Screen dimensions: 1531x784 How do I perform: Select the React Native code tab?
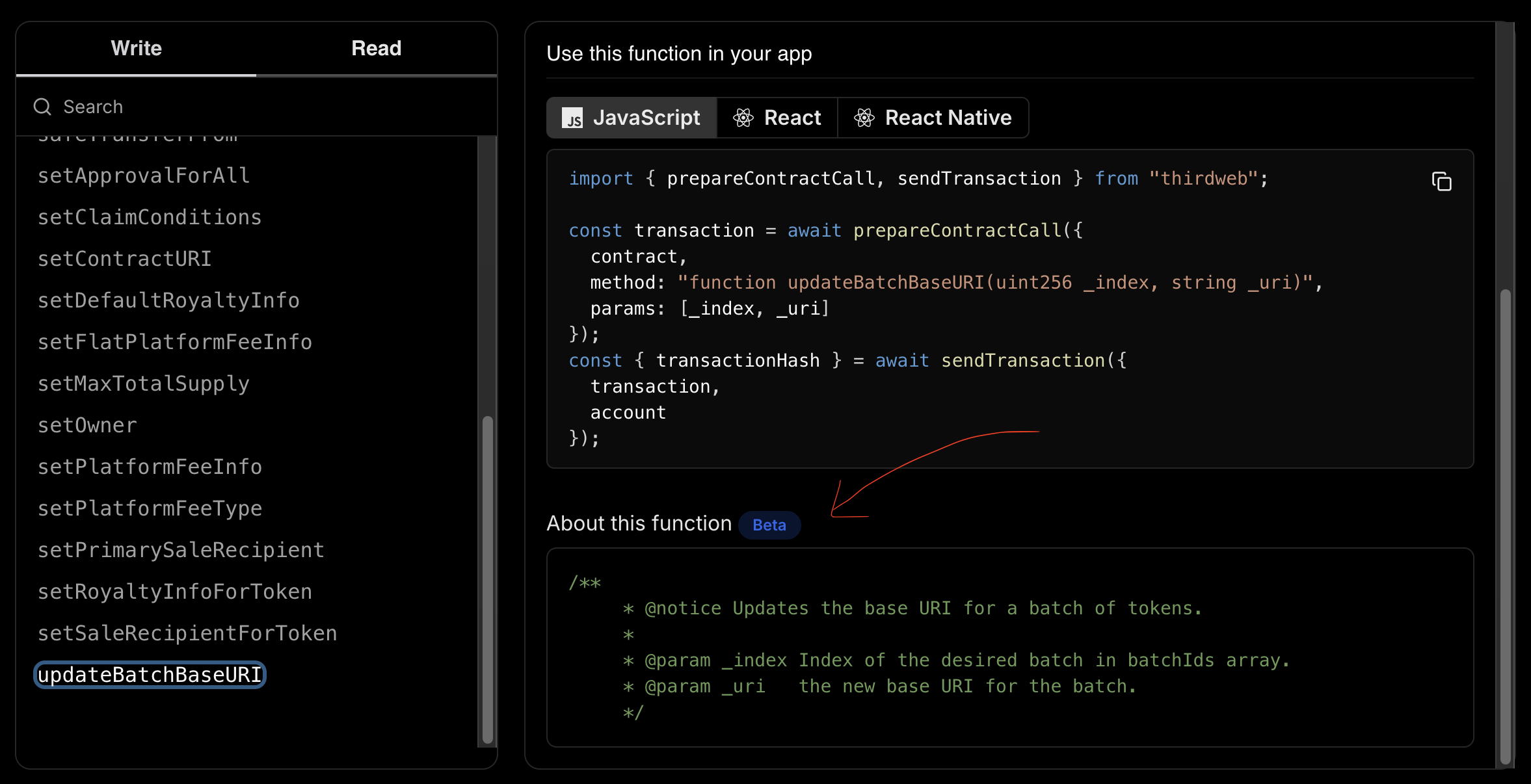(x=933, y=118)
